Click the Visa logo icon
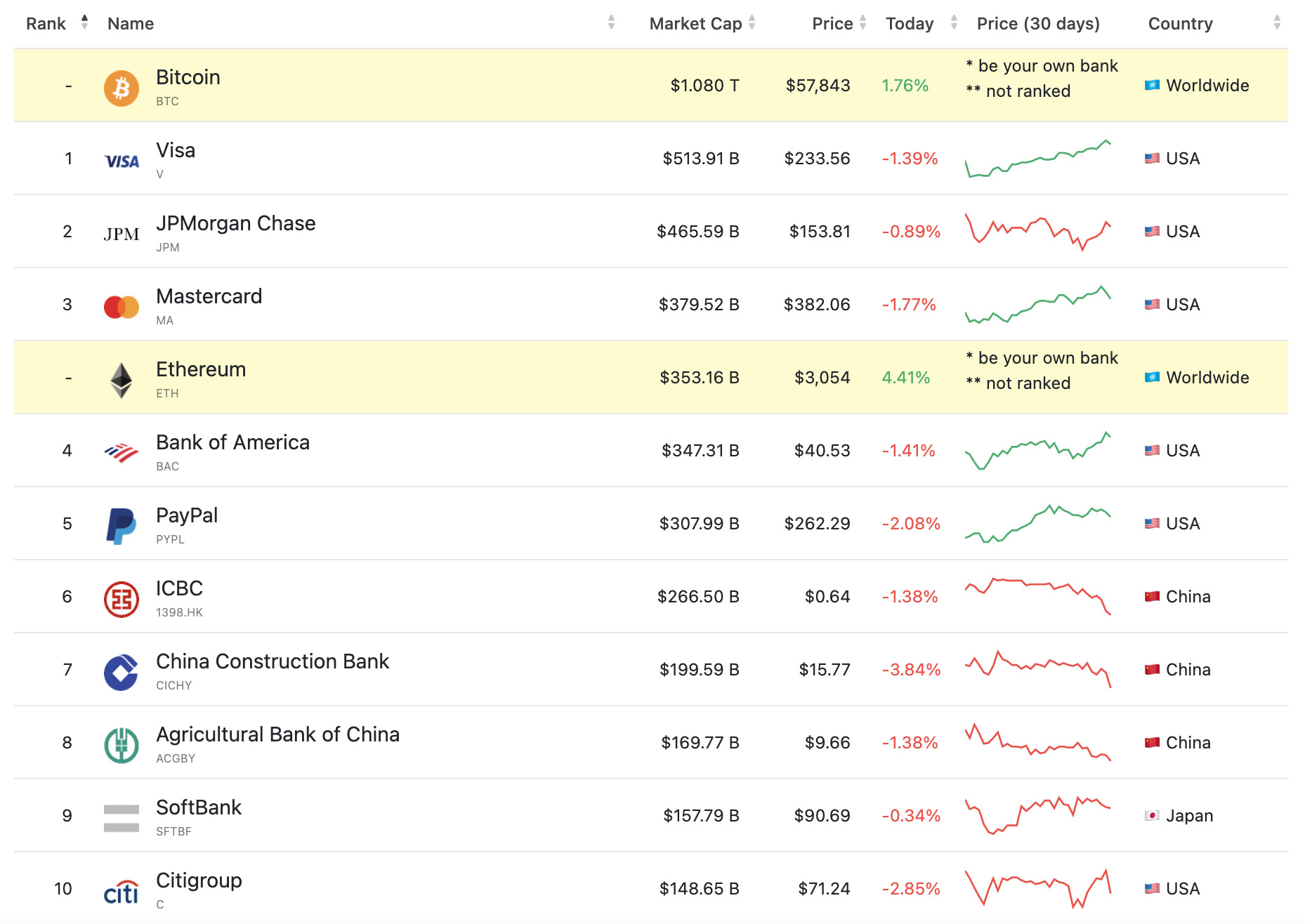The image size is (1305, 924). 122,161
